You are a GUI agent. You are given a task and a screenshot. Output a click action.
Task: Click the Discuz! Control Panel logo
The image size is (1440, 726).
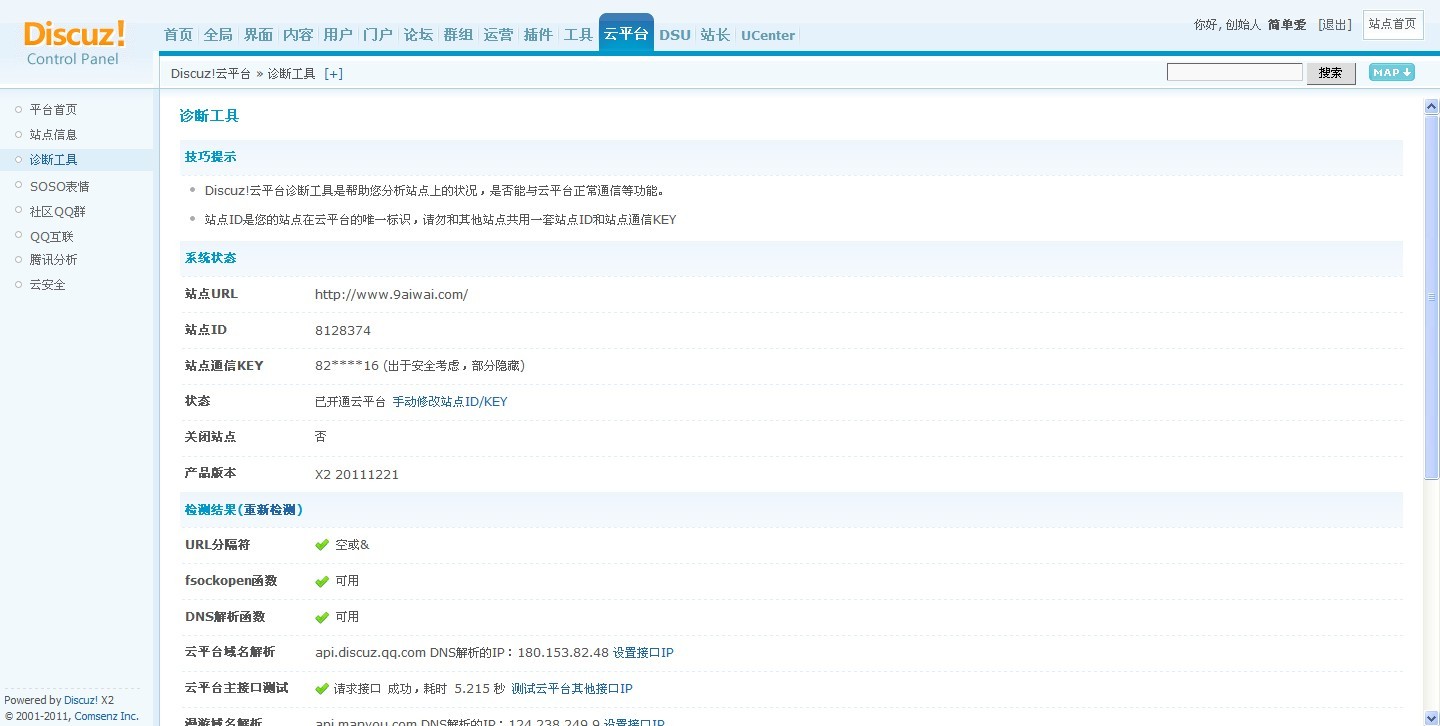click(x=75, y=42)
